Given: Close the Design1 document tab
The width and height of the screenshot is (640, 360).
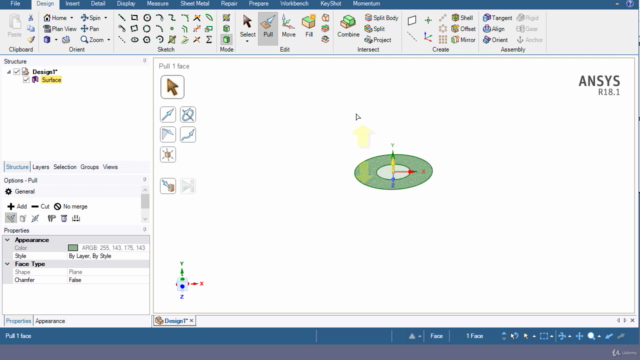Looking at the screenshot, I should 191,321.
